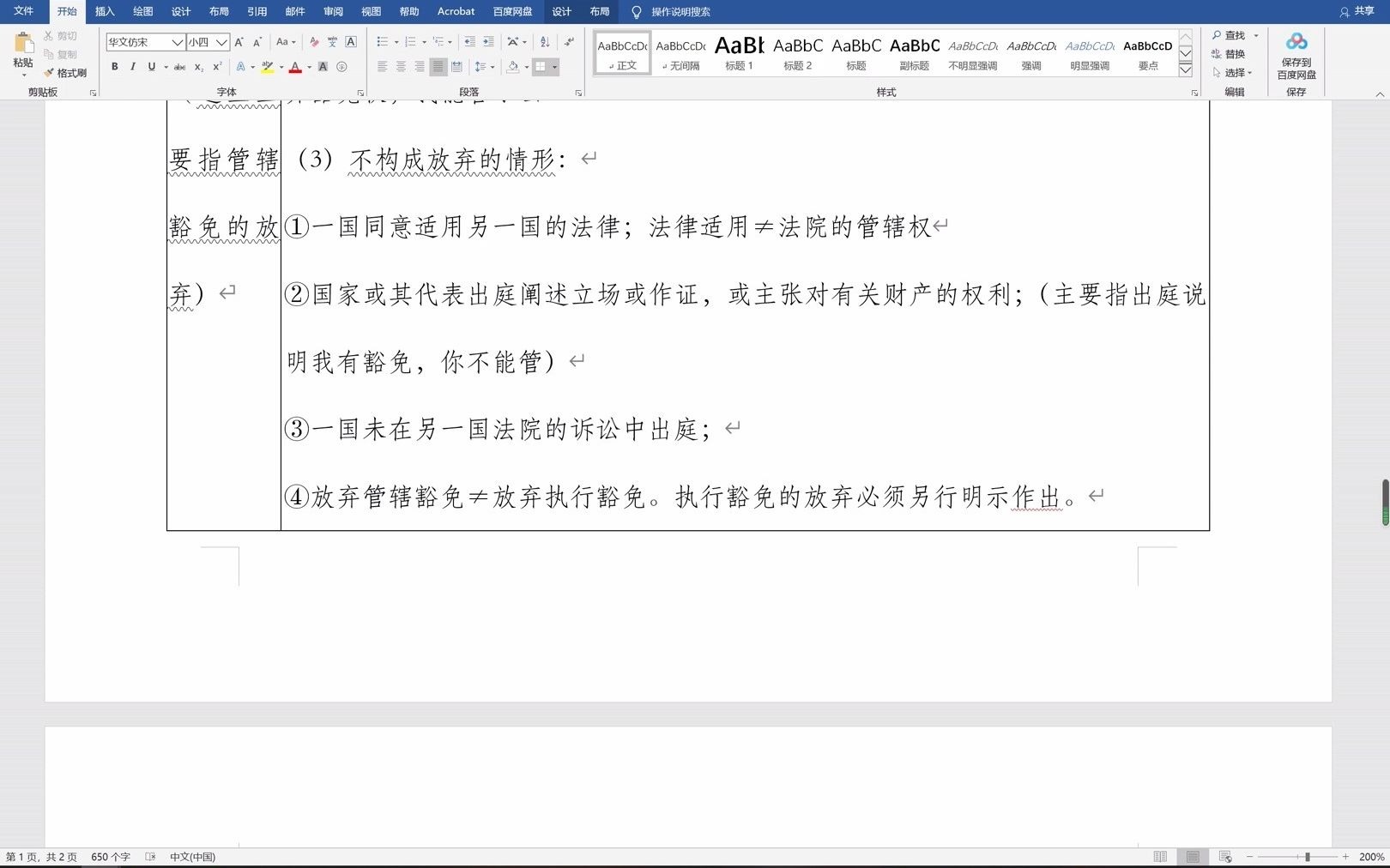The height and width of the screenshot is (868, 1390).
Task: Toggle justified alignment
Action: point(438,67)
